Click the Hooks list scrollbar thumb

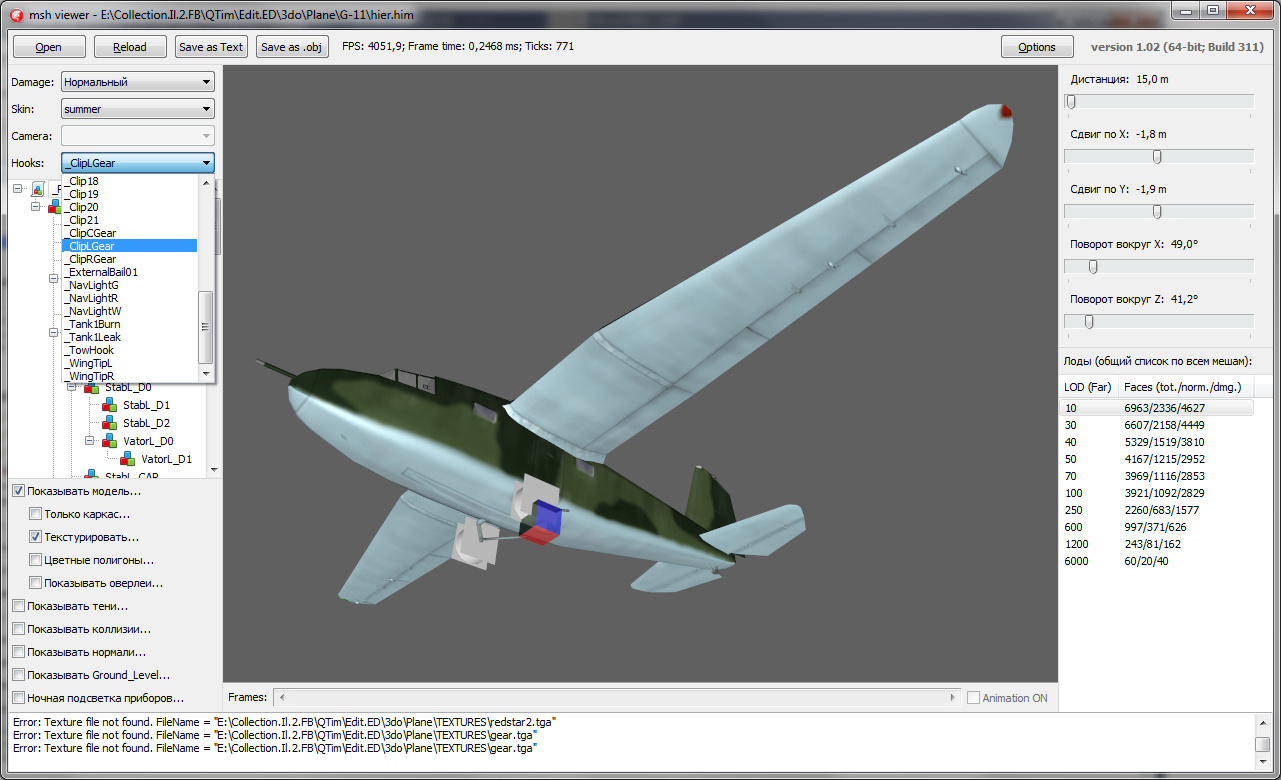[x=206, y=327]
